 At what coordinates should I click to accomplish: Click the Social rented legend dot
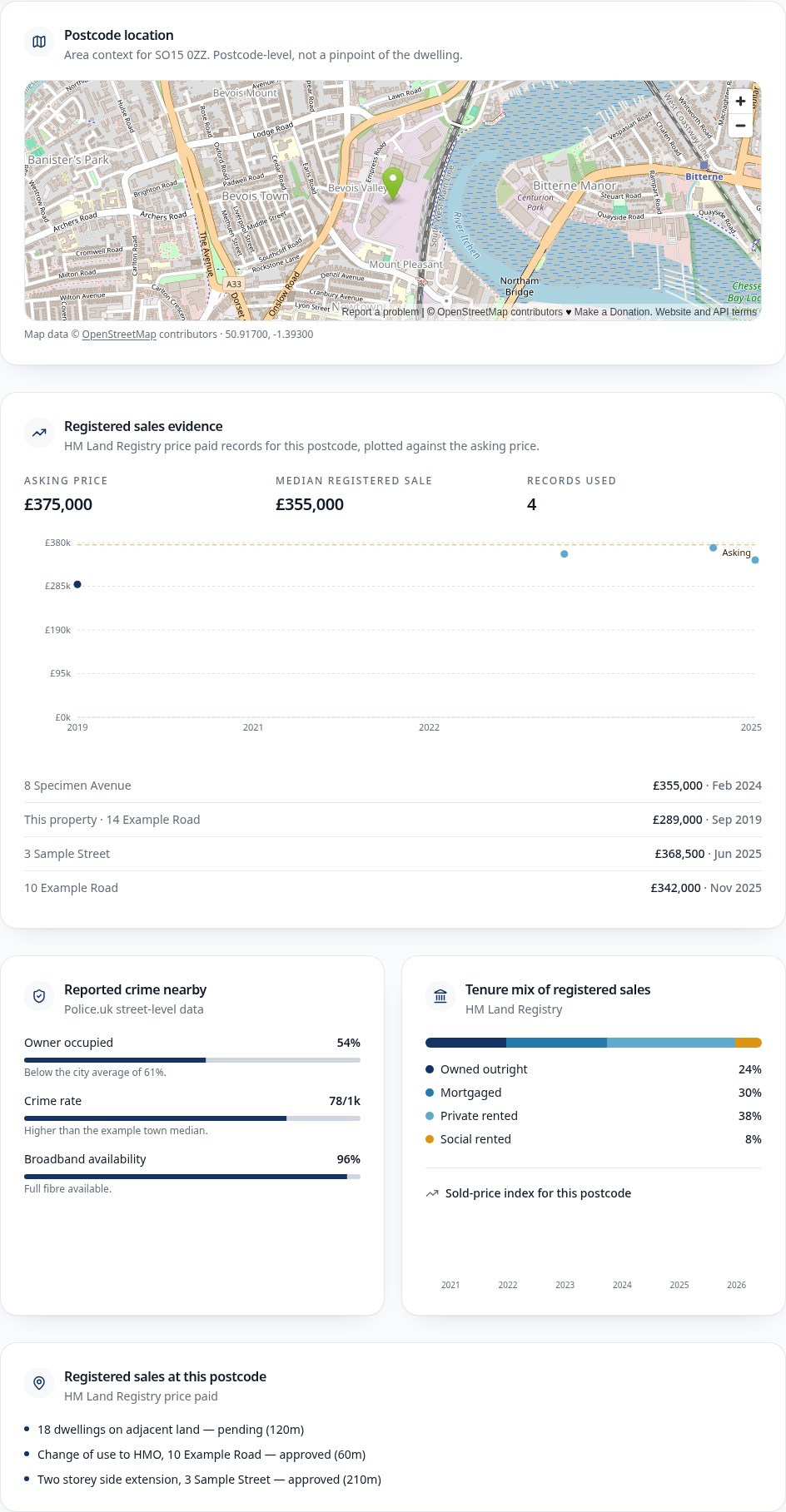coord(430,1139)
